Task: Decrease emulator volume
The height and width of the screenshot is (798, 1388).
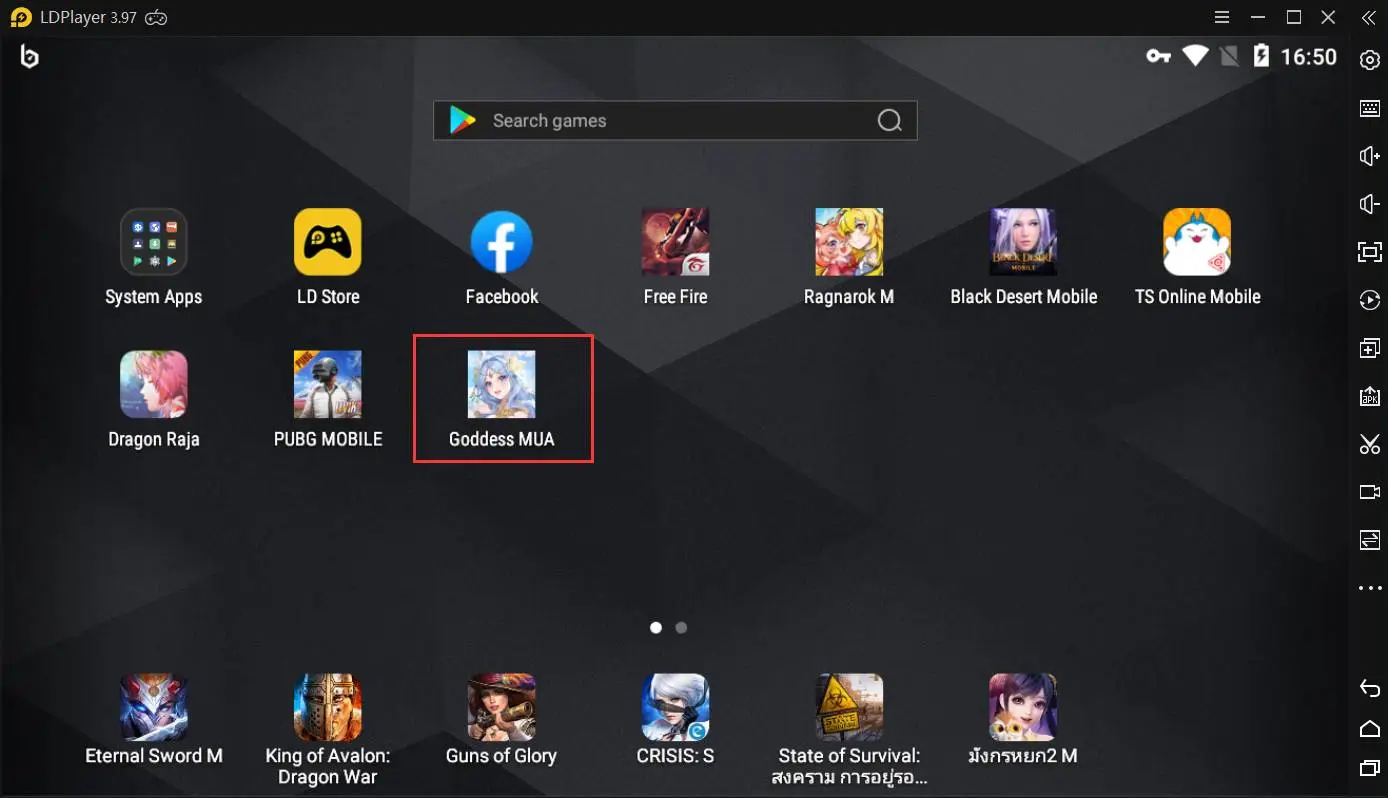Action: (1370, 204)
